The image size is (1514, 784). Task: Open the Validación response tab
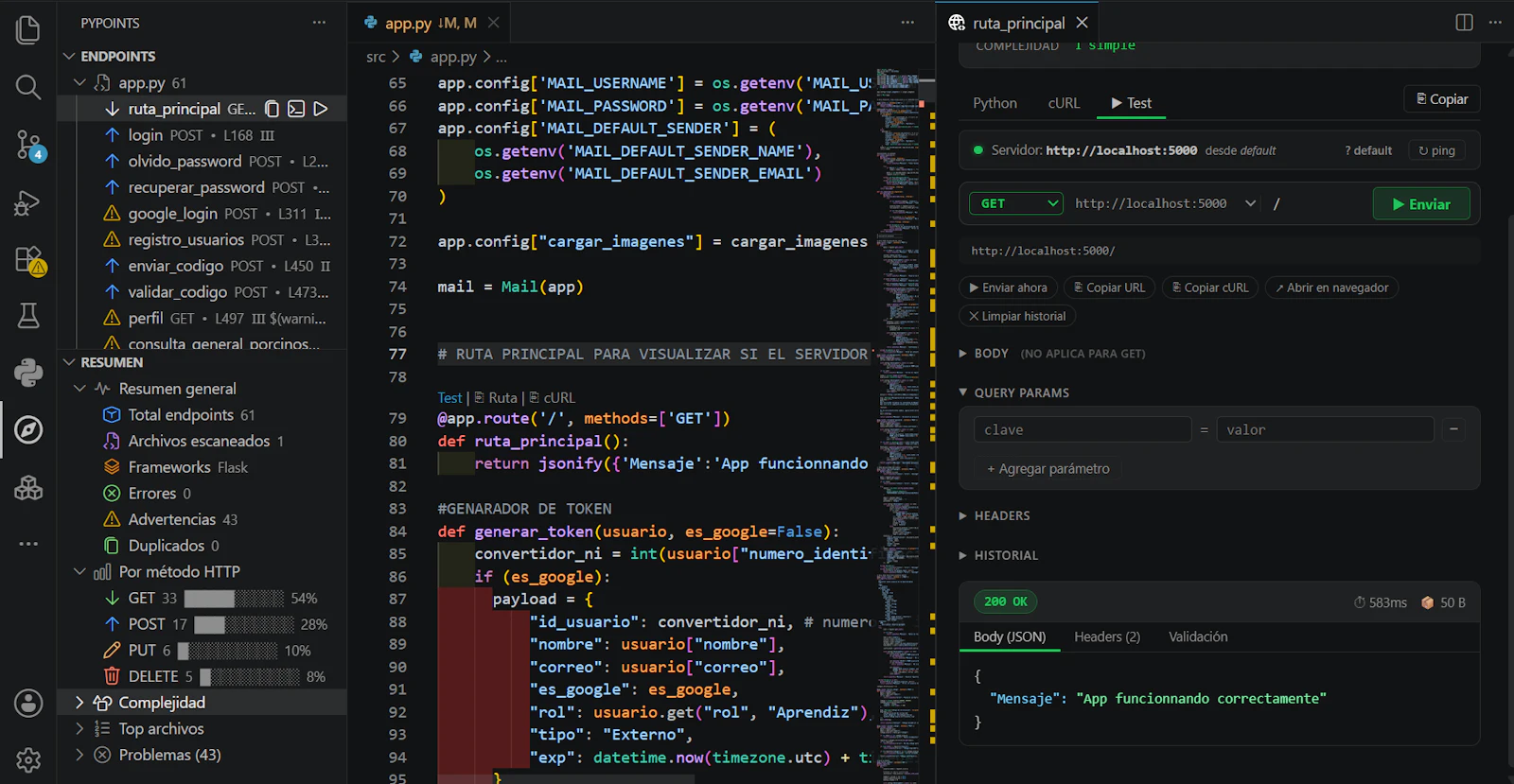[x=1198, y=637]
